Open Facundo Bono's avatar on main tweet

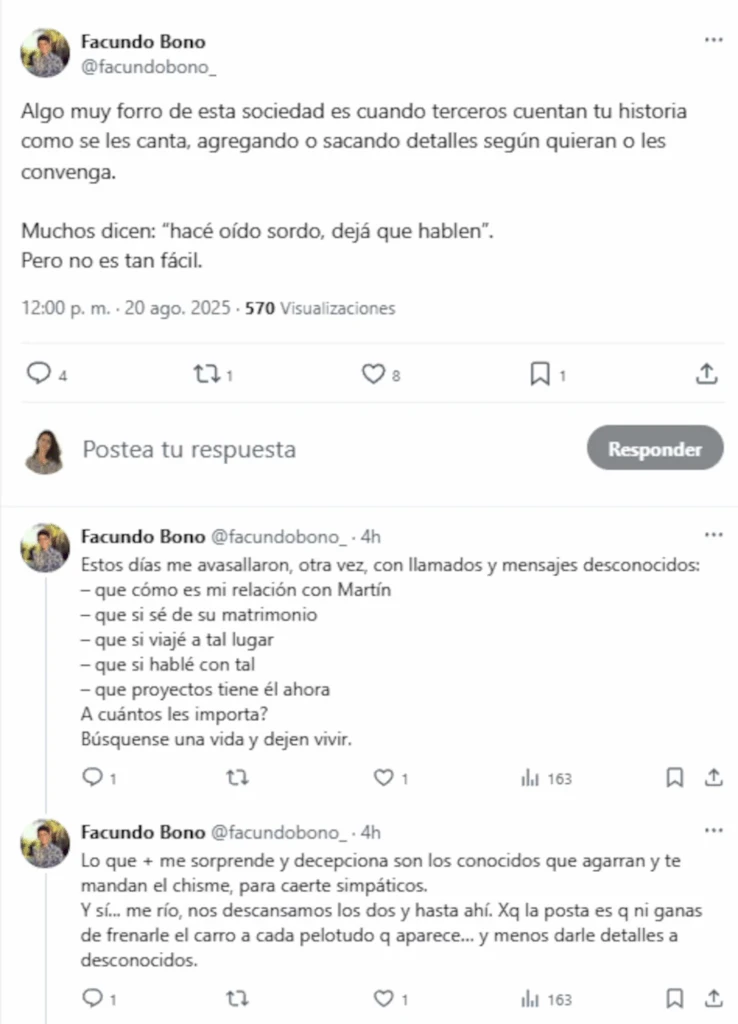[x=46, y=53]
